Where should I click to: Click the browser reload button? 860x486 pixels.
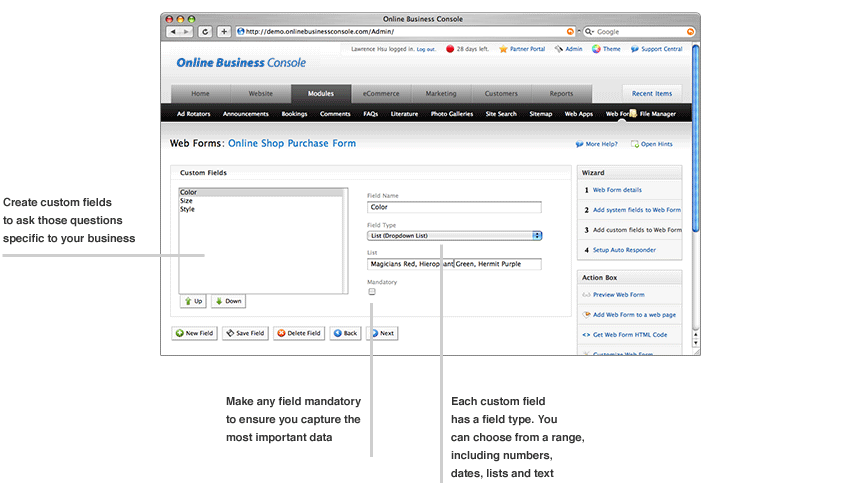click(205, 32)
